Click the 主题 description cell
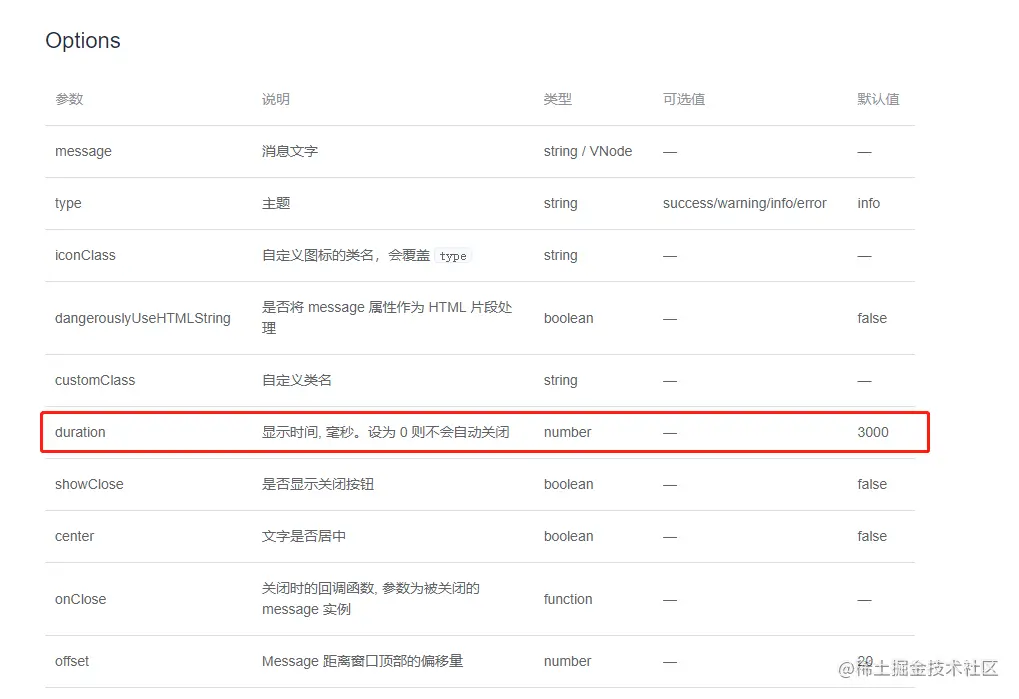This screenshot has width=1019, height=699. point(276,203)
